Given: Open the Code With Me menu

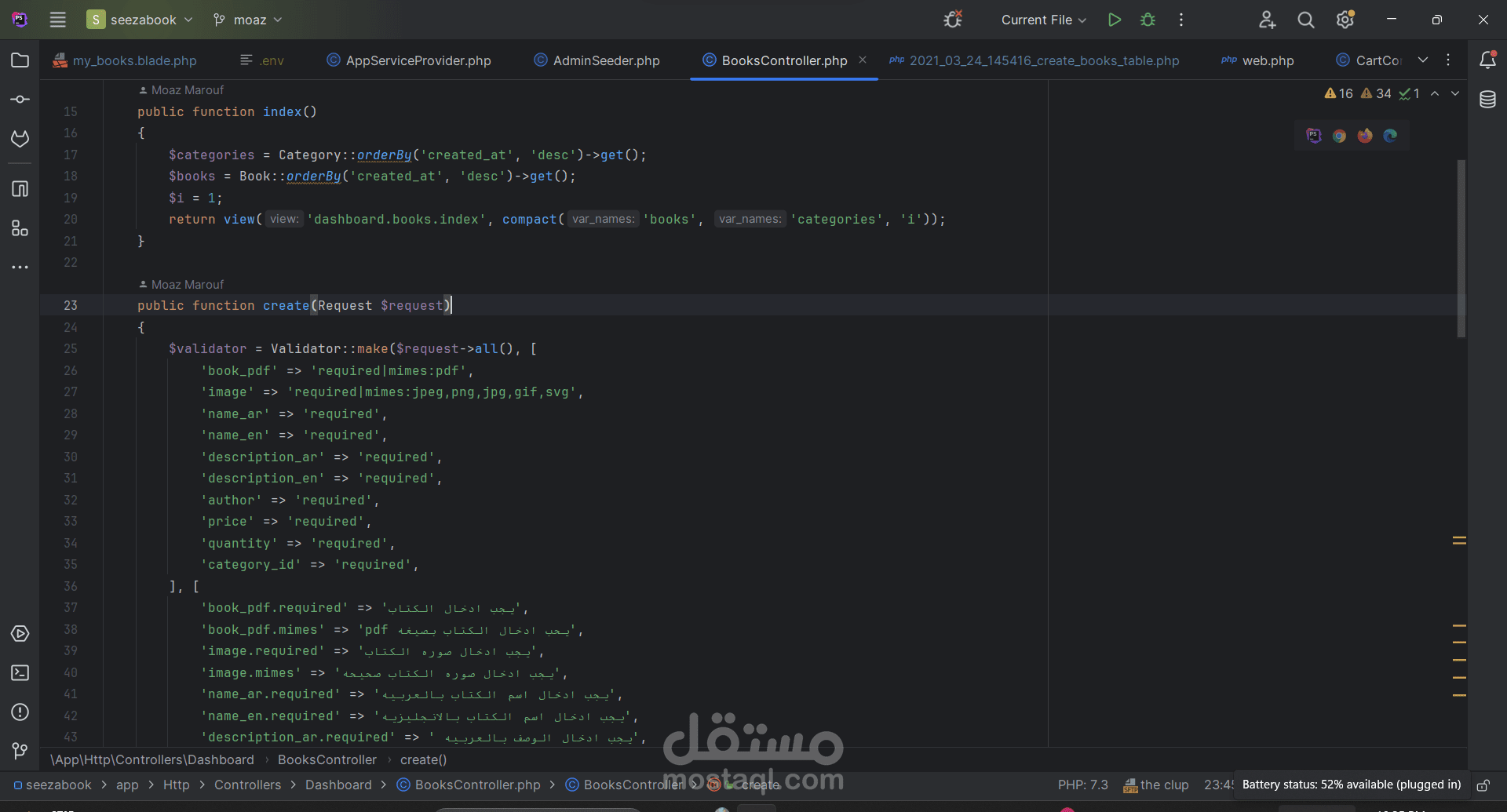Looking at the screenshot, I should click(x=1267, y=20).
